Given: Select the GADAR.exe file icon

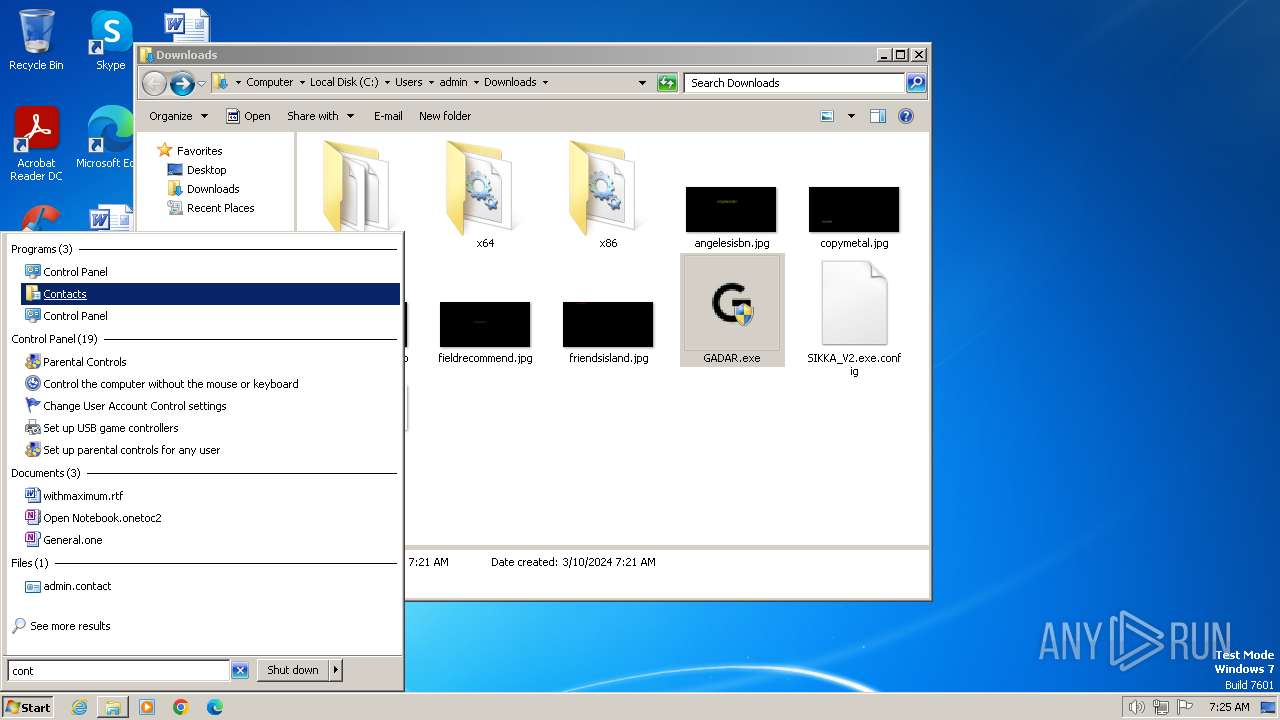Looking at the screenshot, I should pos(732,310).
